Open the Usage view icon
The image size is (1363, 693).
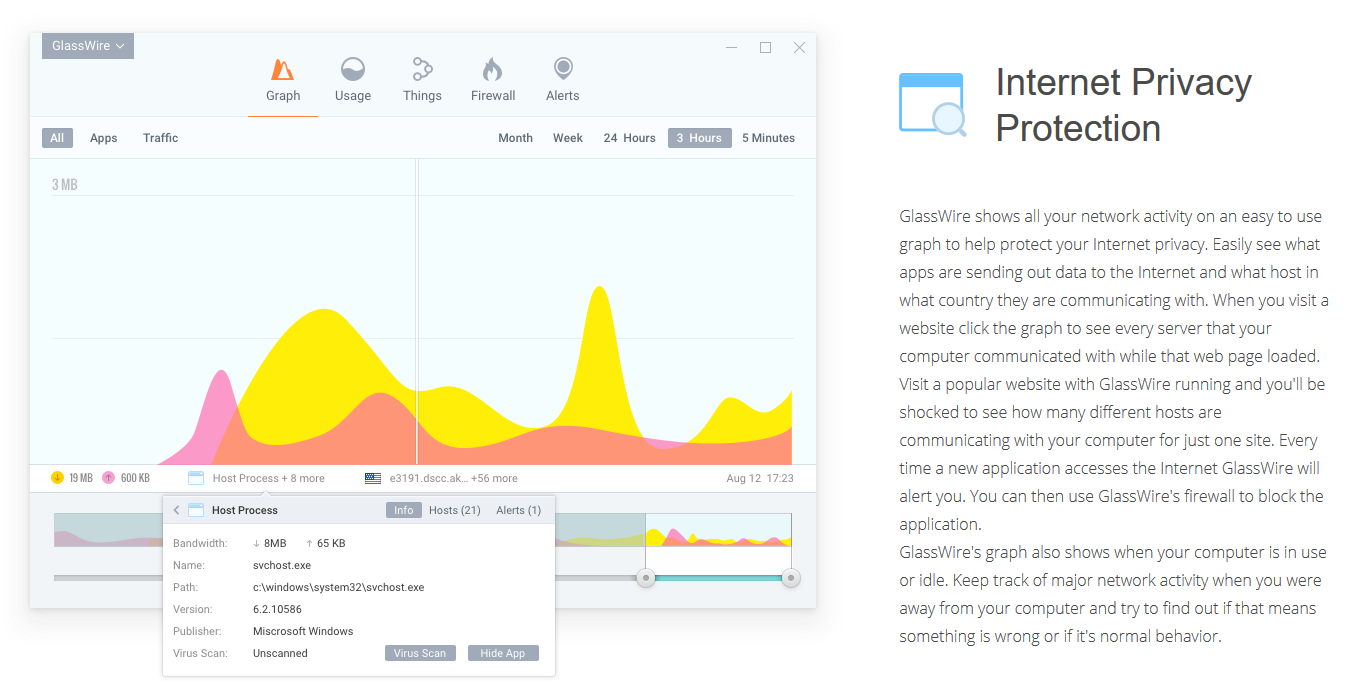coord(352,69)
